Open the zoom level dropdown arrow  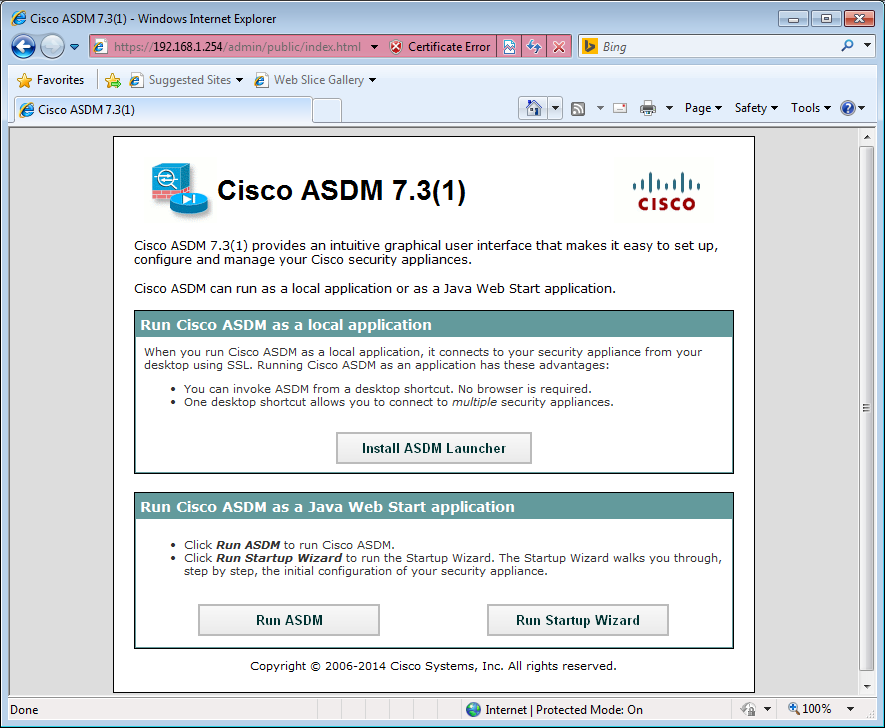point(849,709)
